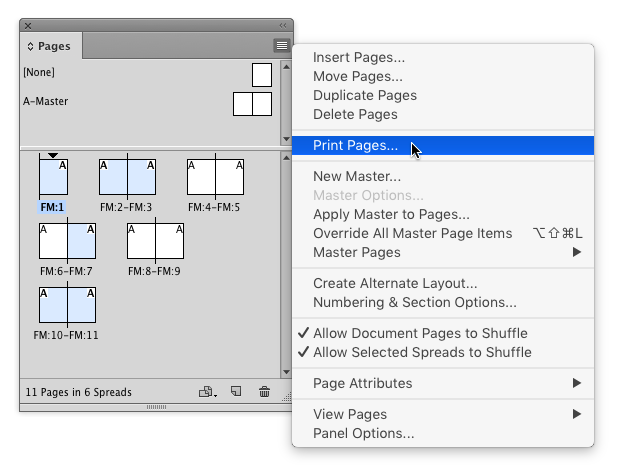The width and height of the screenshot is (617, 474).
Task: Click the A-Master label
Action: pos(46,101)
